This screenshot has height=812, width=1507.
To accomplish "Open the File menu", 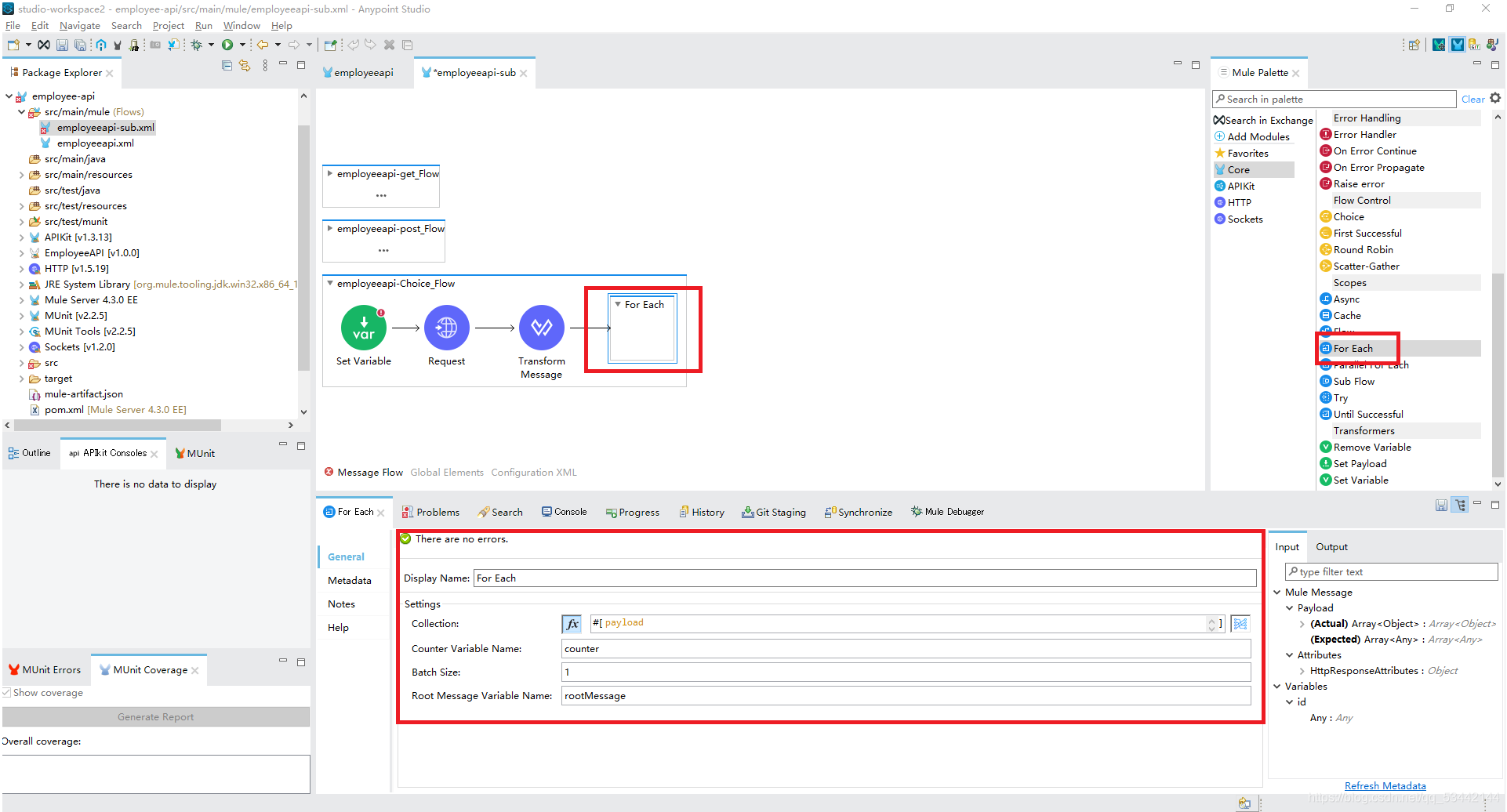I will click(13, 26).
